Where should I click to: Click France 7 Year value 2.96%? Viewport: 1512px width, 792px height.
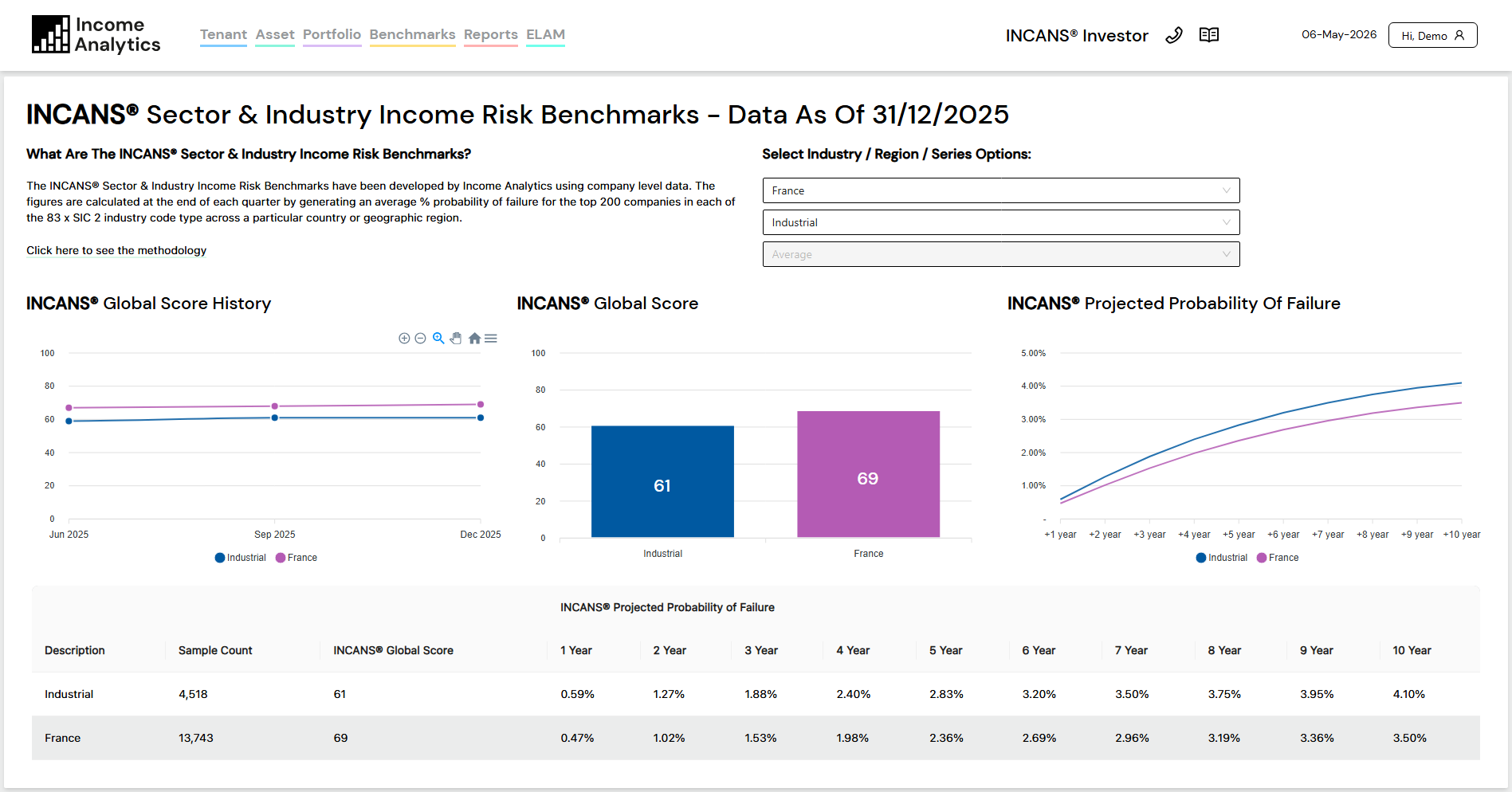[1132, 738]
